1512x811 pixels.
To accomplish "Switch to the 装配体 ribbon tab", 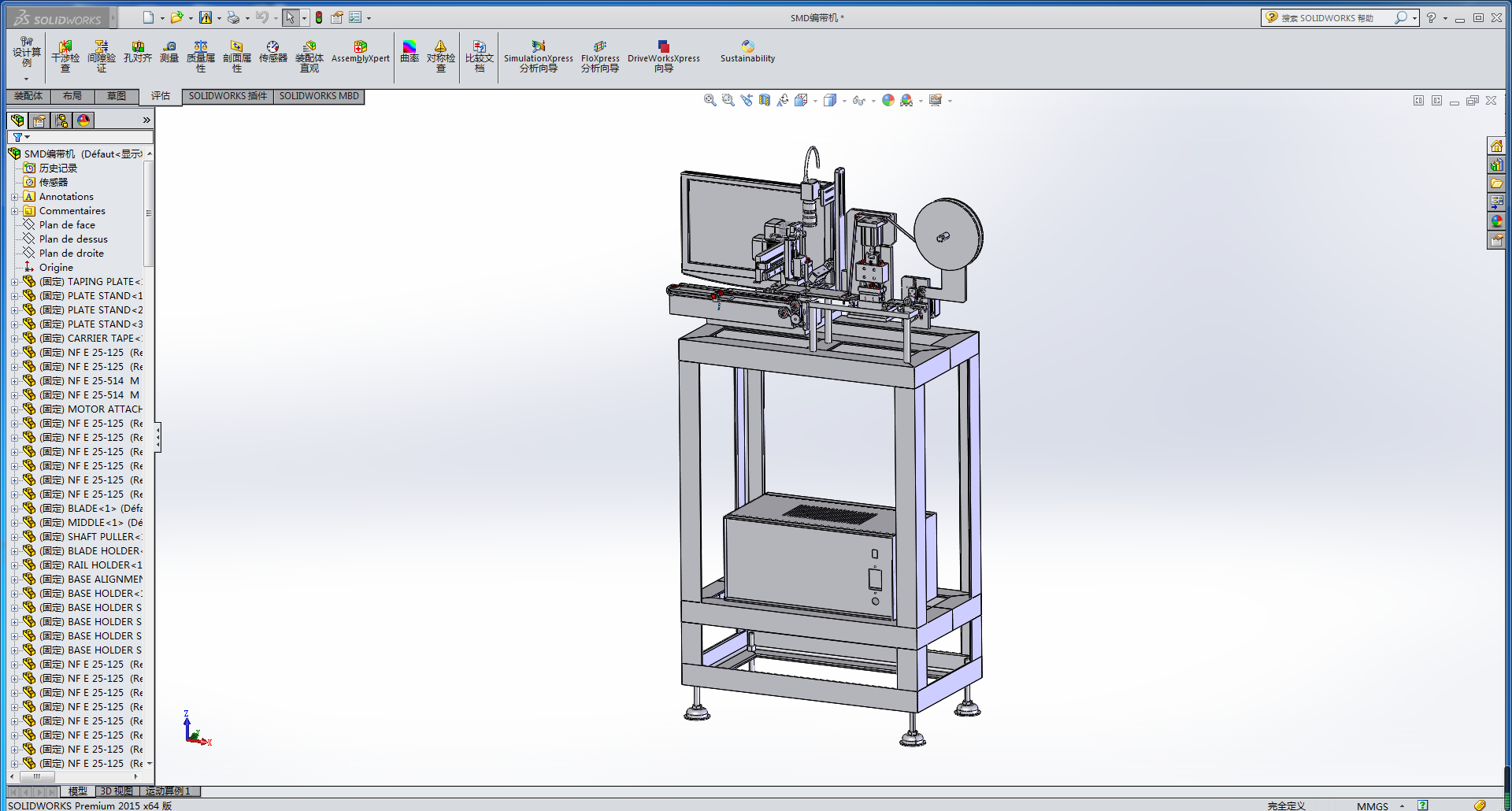I will pyautogui.click(x=28, y=96).
